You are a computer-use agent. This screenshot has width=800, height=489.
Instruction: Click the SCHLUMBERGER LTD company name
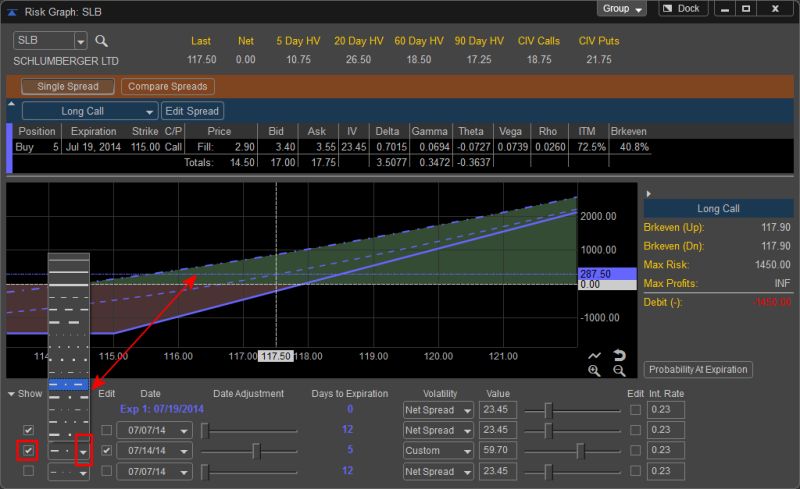click(x=66, y=61)
